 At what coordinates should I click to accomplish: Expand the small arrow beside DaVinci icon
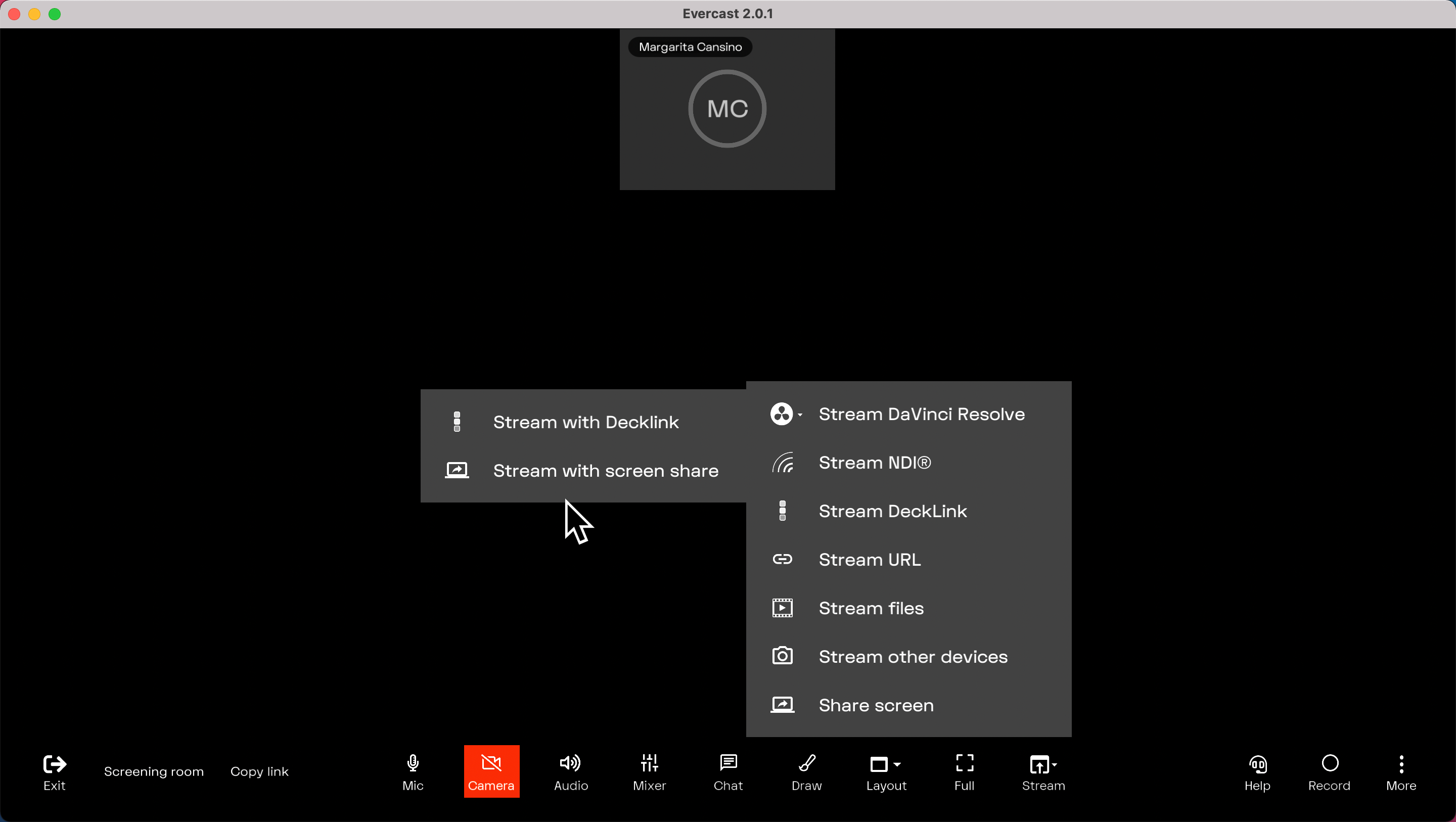tap(800, 415)
